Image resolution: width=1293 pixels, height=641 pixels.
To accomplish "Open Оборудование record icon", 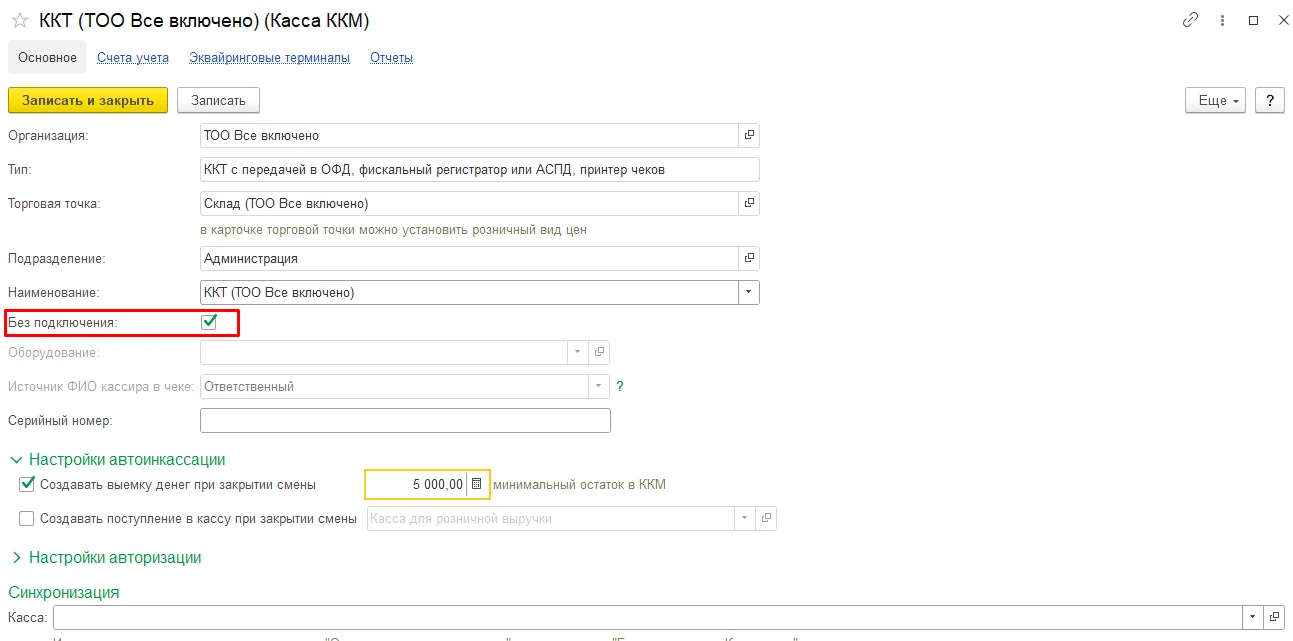I will [x=599, y=352].
